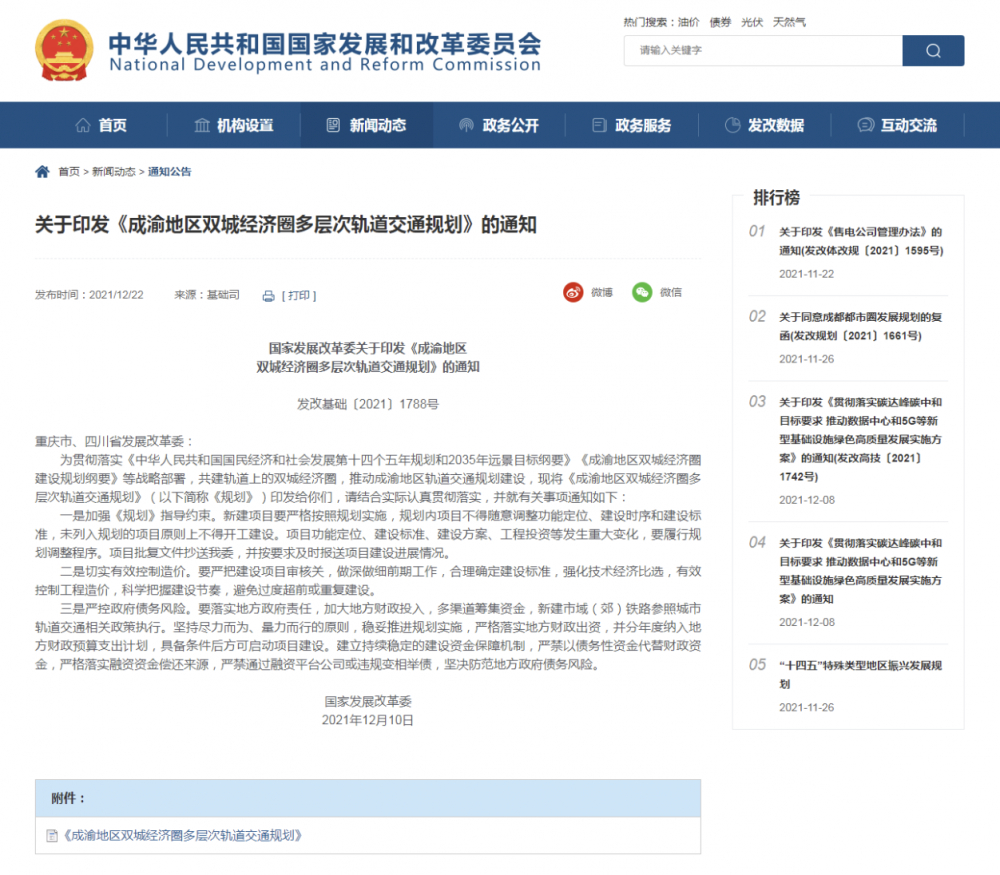Click the [打印] print link
This screenshot has width=1000, height=875.
coord(299,296)
